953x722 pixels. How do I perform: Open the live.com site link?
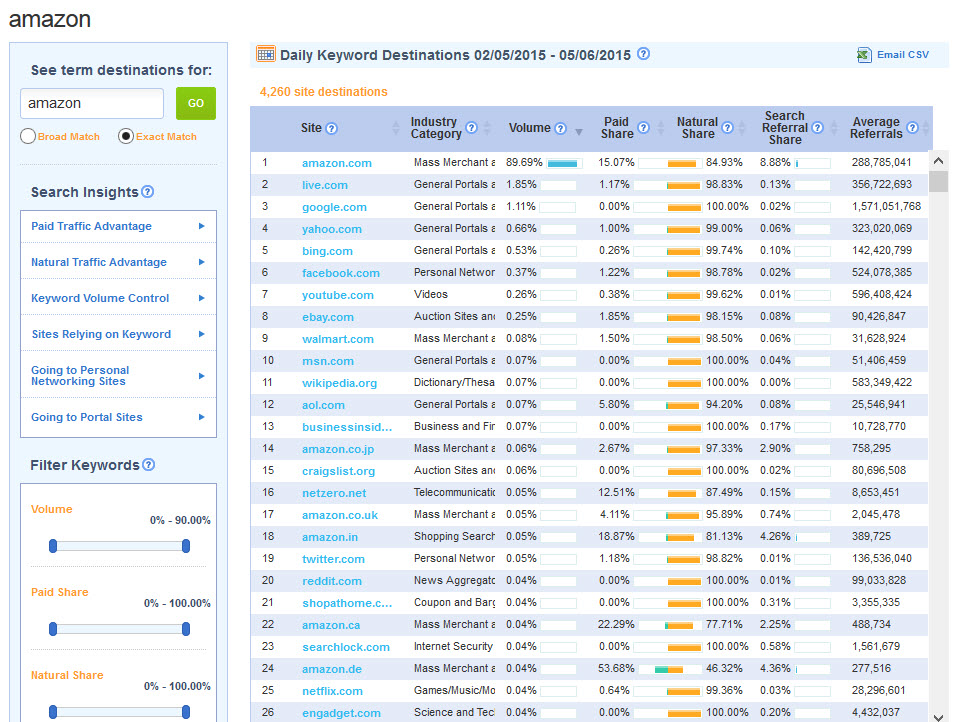[325, 185]
